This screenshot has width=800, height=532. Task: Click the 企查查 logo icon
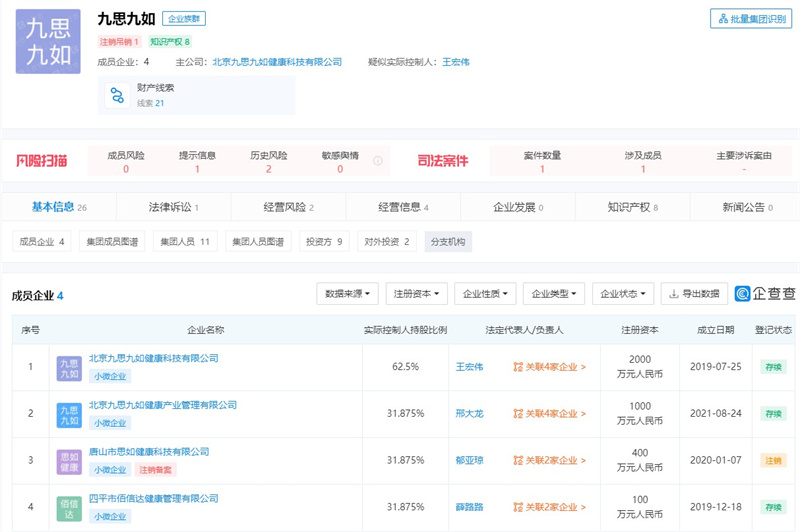(x=743, y=294)
